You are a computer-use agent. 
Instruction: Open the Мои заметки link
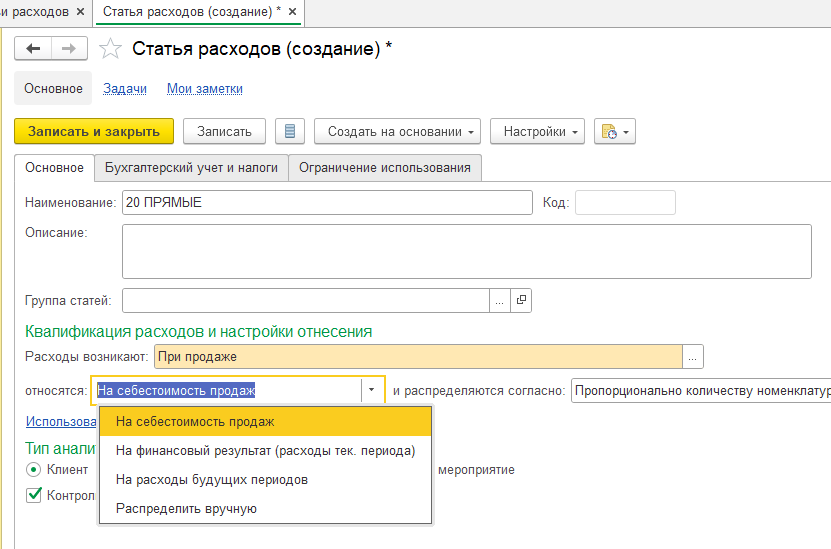tap(204, 89)
